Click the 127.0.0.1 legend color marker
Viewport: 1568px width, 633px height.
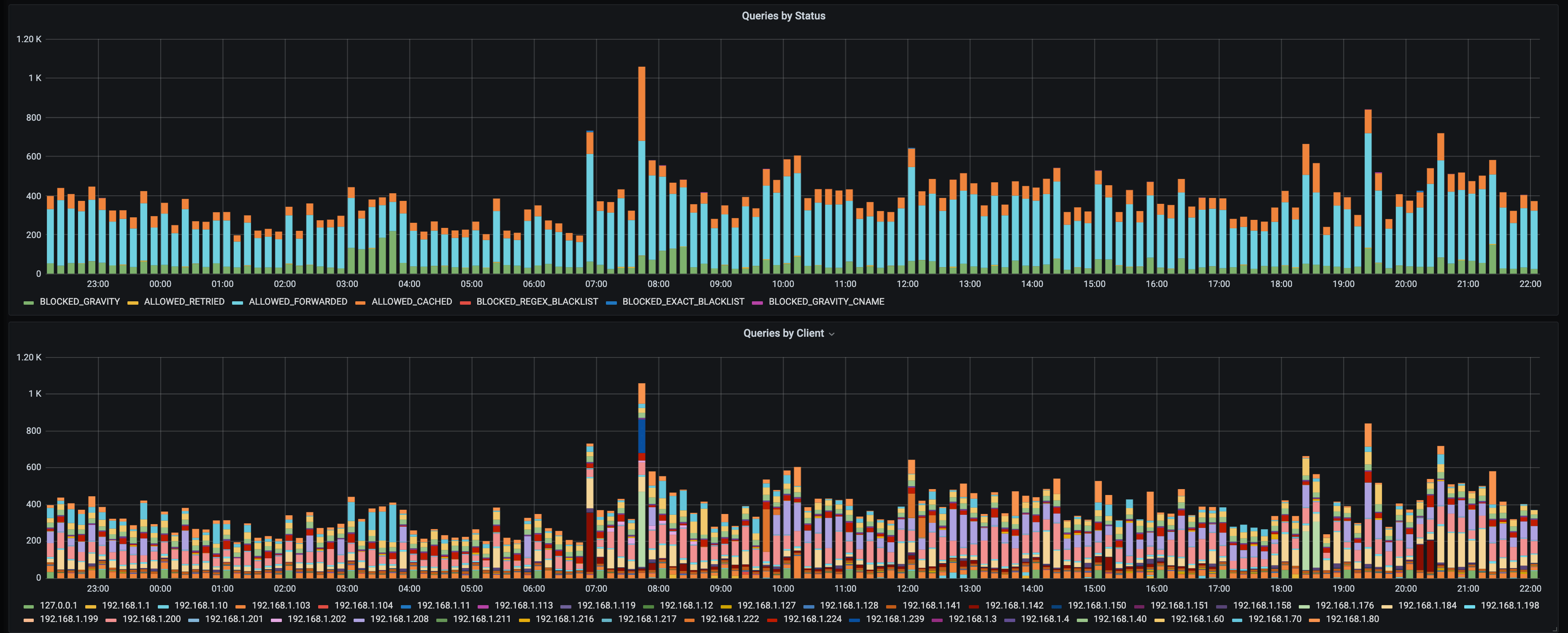pyautogui.click(x=29, y=606)
